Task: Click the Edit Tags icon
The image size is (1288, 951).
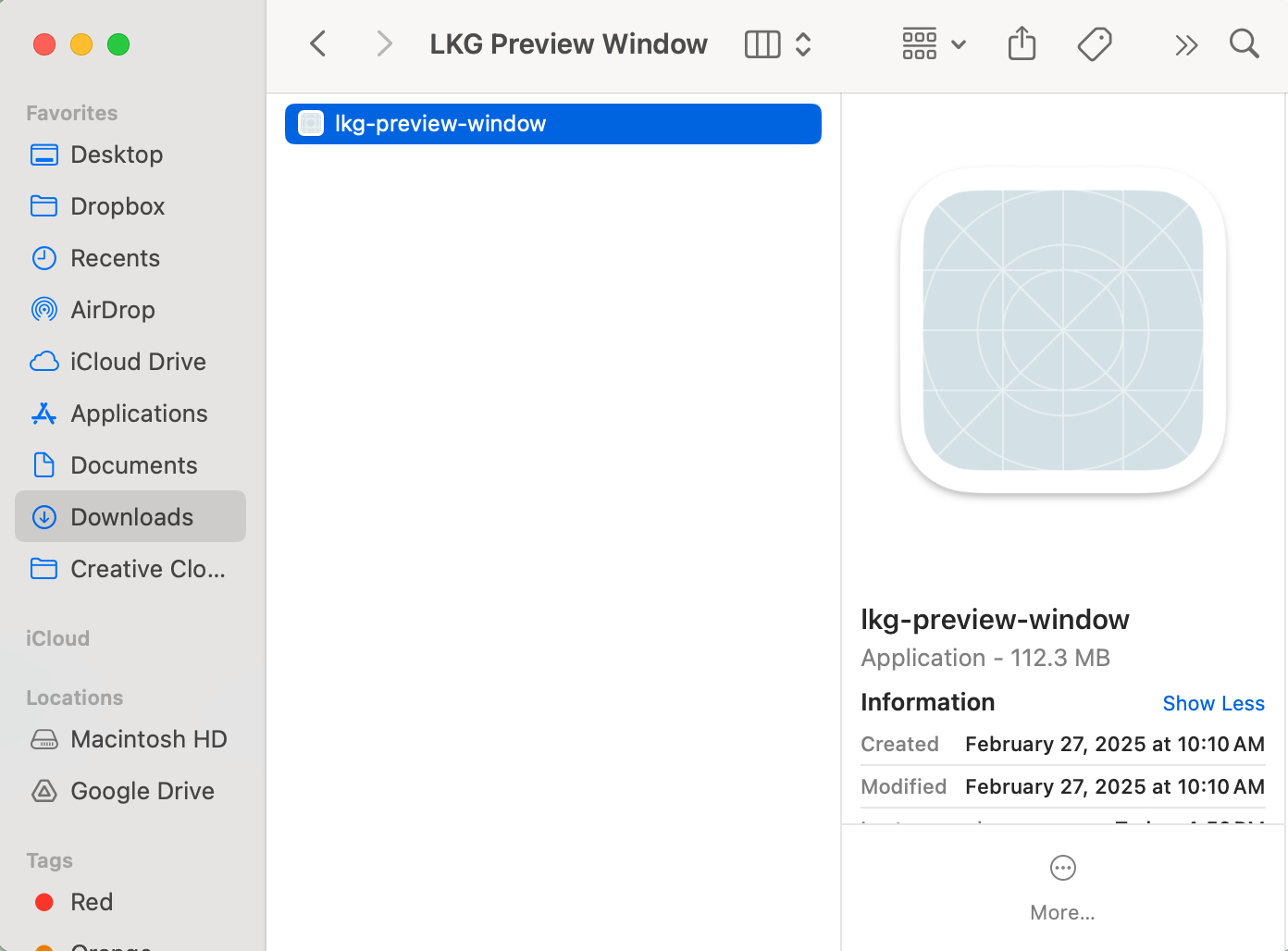Action: pyautogui.click(x=1095, y=43)
